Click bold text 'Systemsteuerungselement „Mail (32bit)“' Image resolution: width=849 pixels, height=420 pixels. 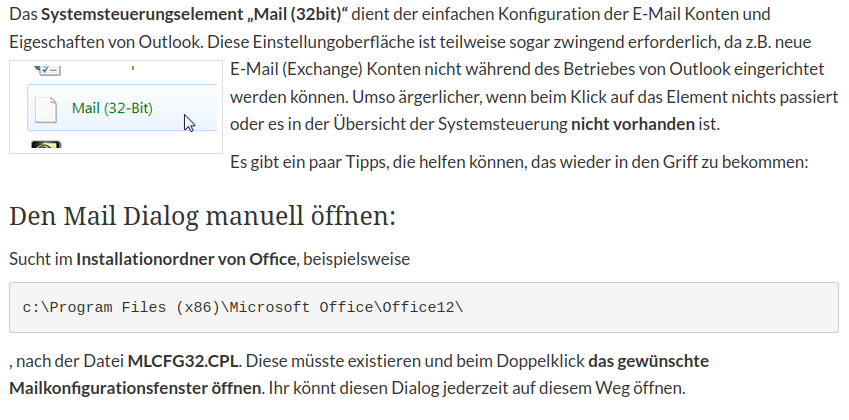[195, 14]
